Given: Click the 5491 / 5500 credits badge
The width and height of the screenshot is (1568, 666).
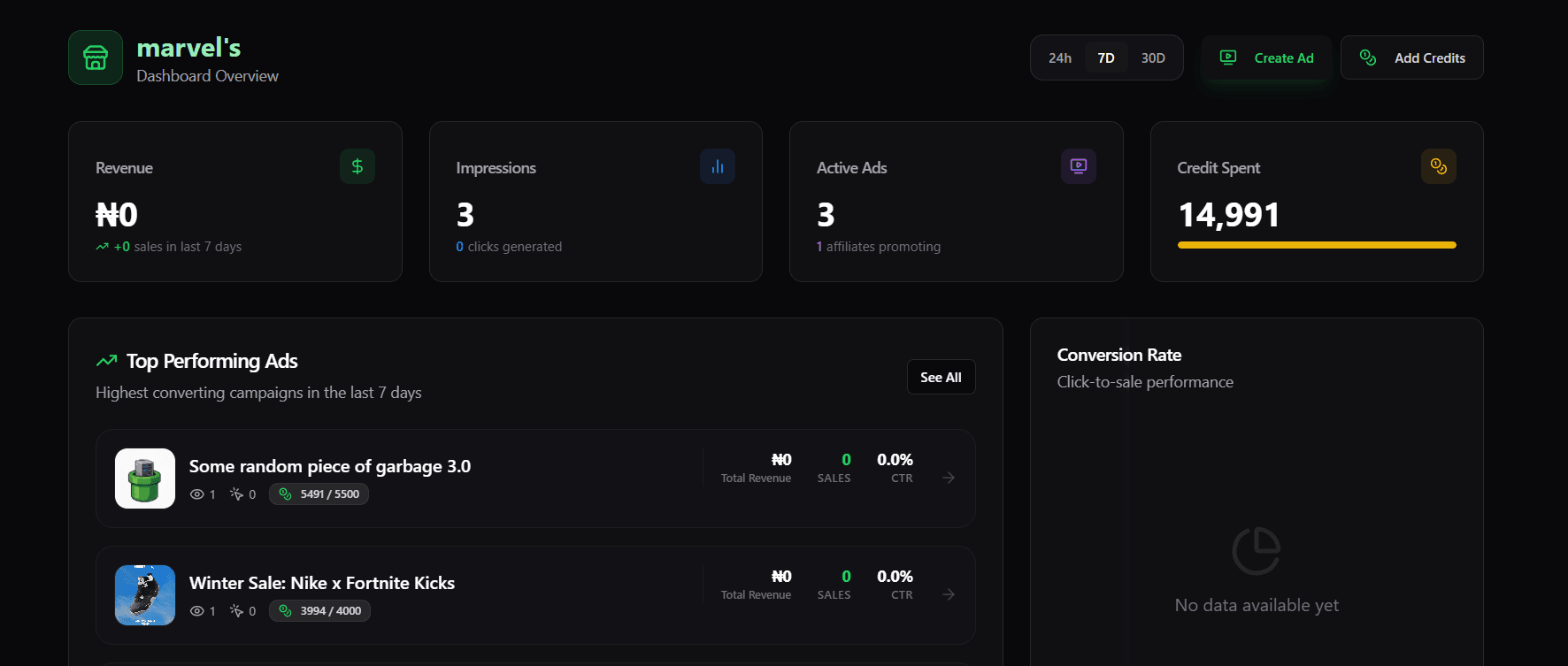Looking at the screenshot, I should tap(319, 494).
